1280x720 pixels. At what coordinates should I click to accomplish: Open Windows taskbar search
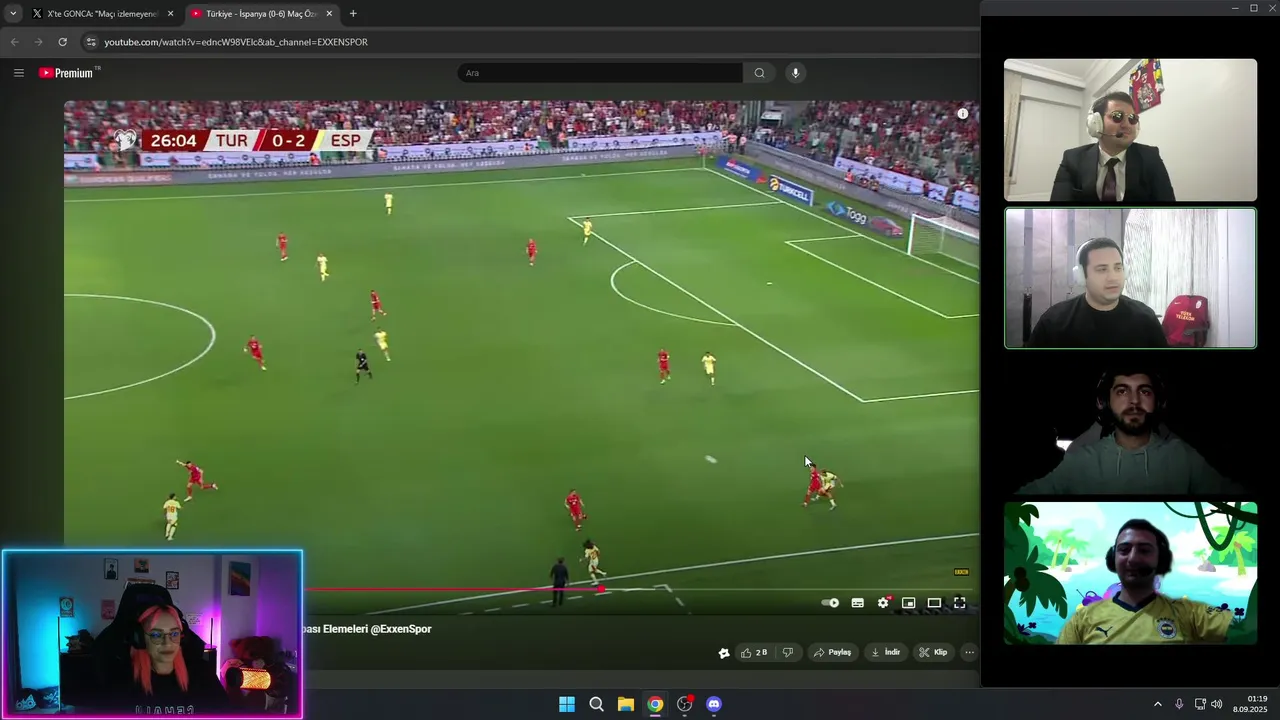pyautogui.click(x=596, y=704)
